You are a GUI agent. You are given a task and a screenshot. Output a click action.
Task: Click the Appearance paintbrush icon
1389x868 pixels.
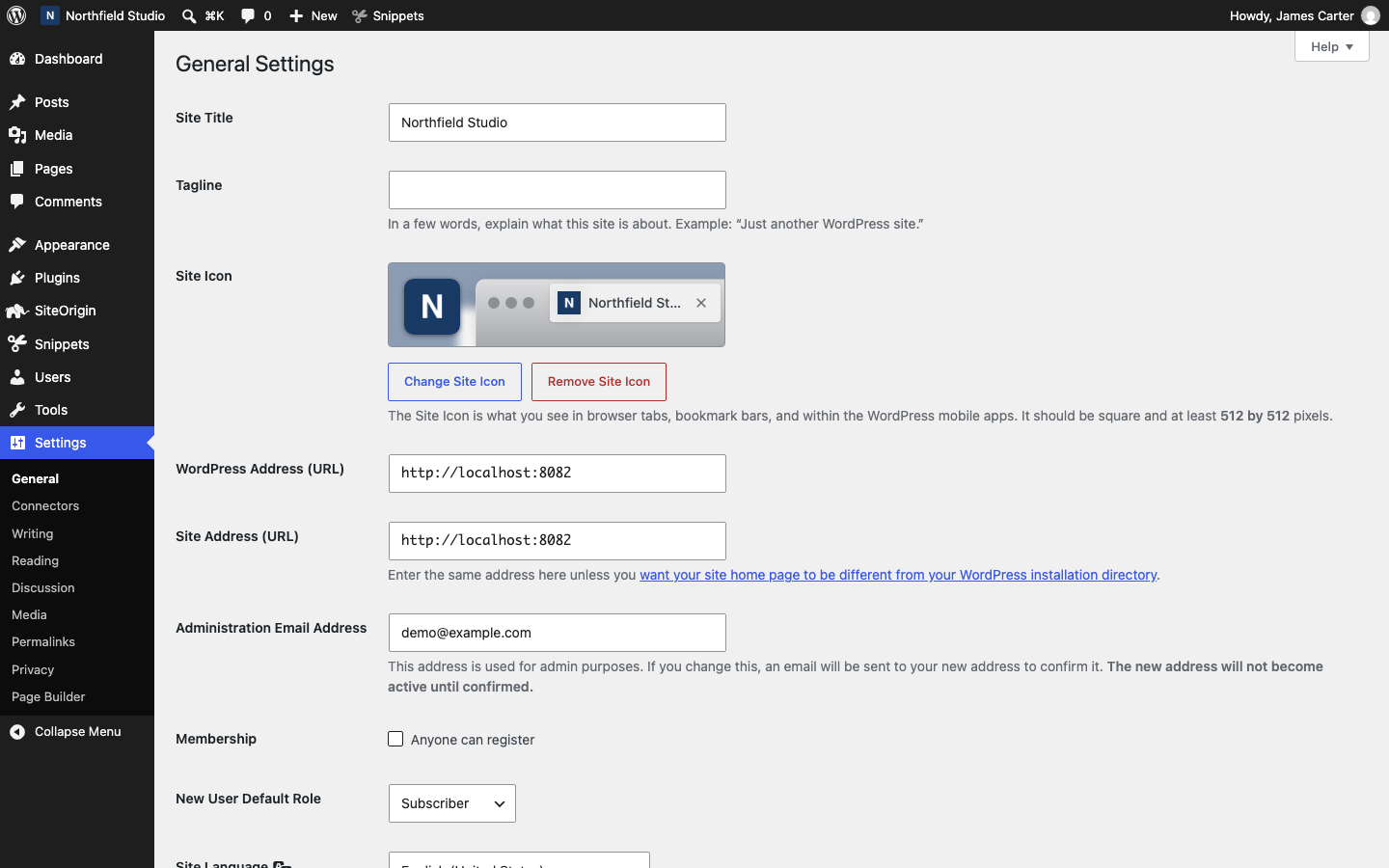pos(17,245)
